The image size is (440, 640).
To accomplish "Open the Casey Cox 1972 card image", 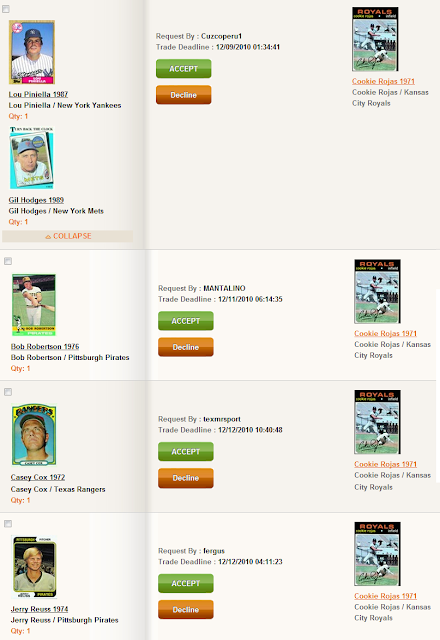I will pyautogui.click(x=34, y=435).
